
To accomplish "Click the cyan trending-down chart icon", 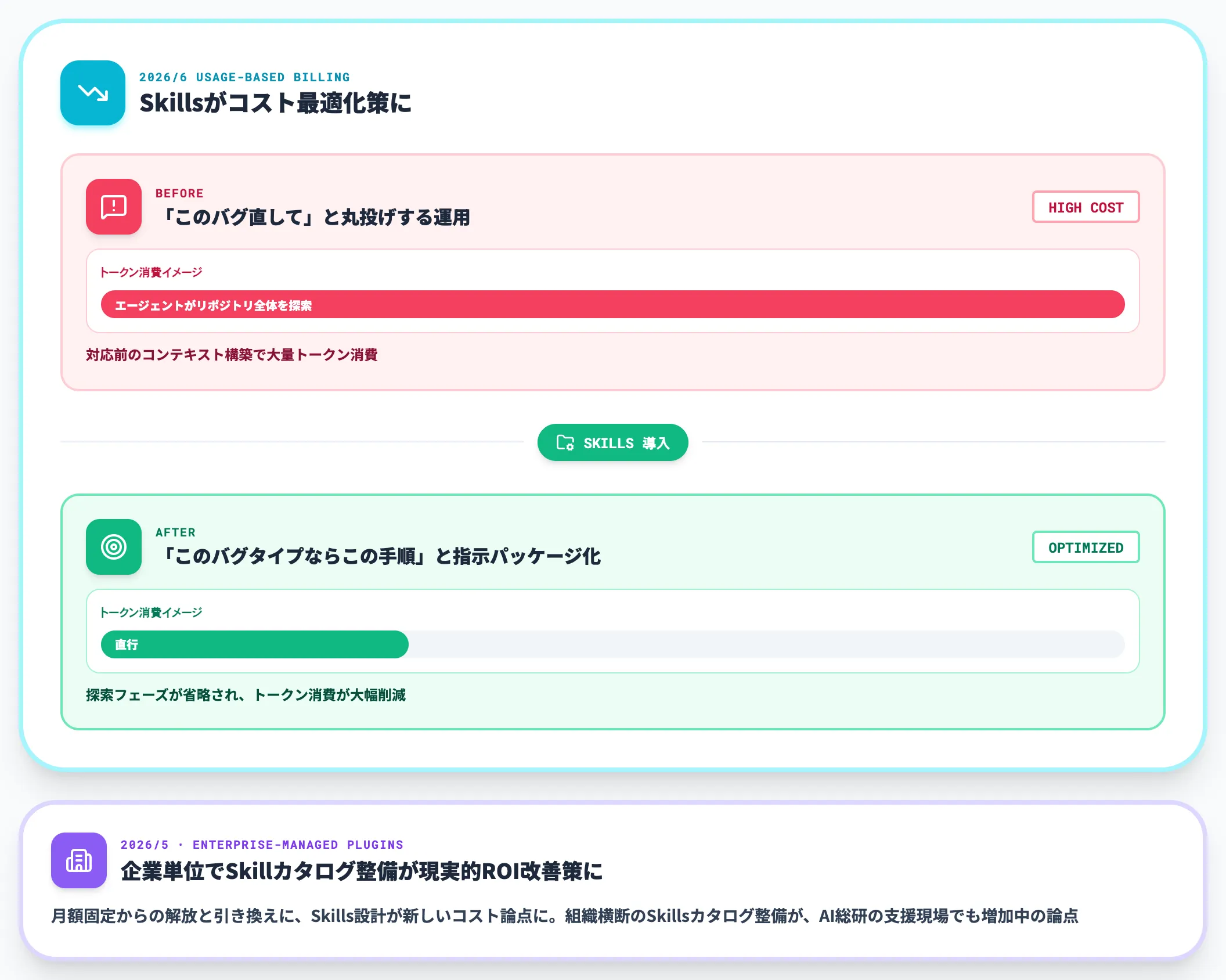I will click(x=93, y=93).
